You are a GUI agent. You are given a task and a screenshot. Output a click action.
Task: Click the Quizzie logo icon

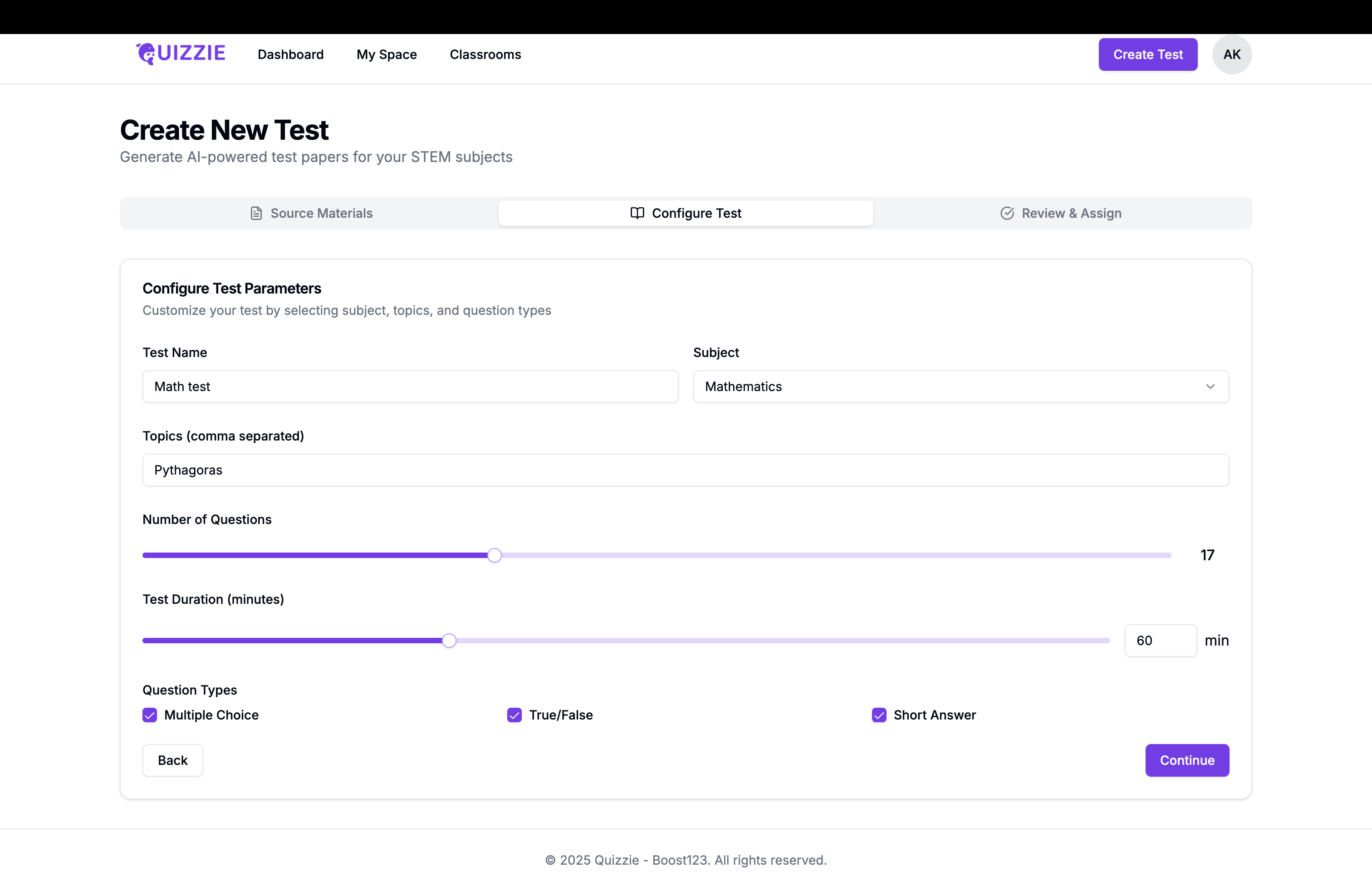tap(146, 54)
